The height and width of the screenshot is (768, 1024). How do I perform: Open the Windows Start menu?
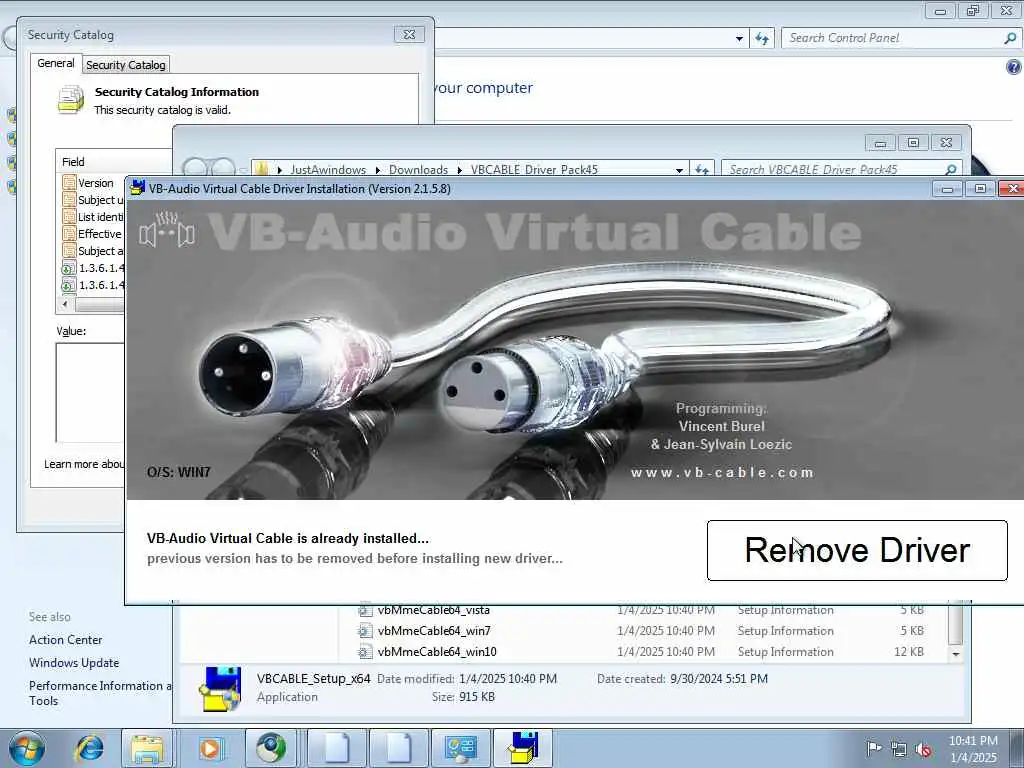[x=27, y=748]
